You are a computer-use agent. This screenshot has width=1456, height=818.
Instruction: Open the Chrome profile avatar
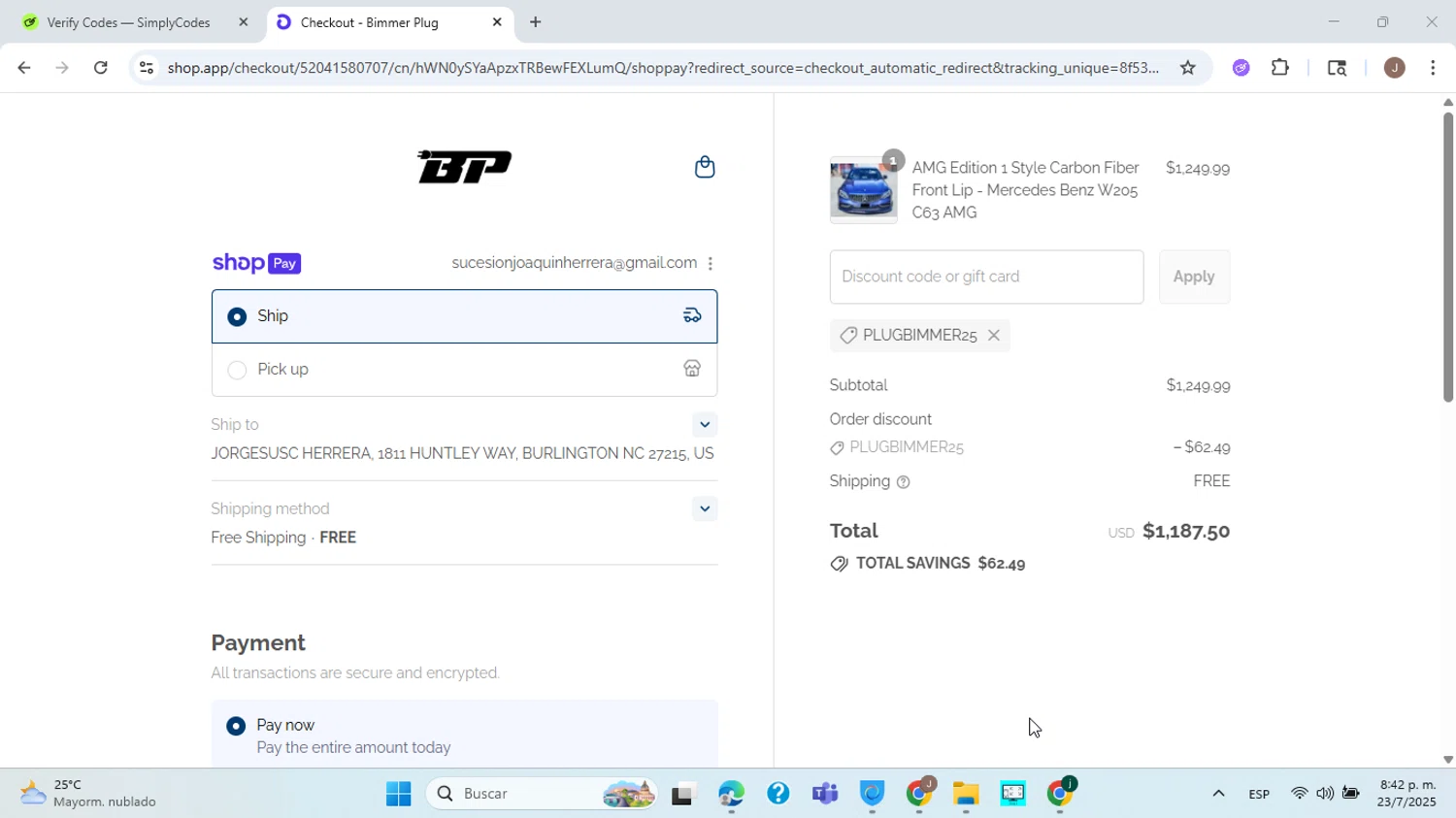[1395, 68]
